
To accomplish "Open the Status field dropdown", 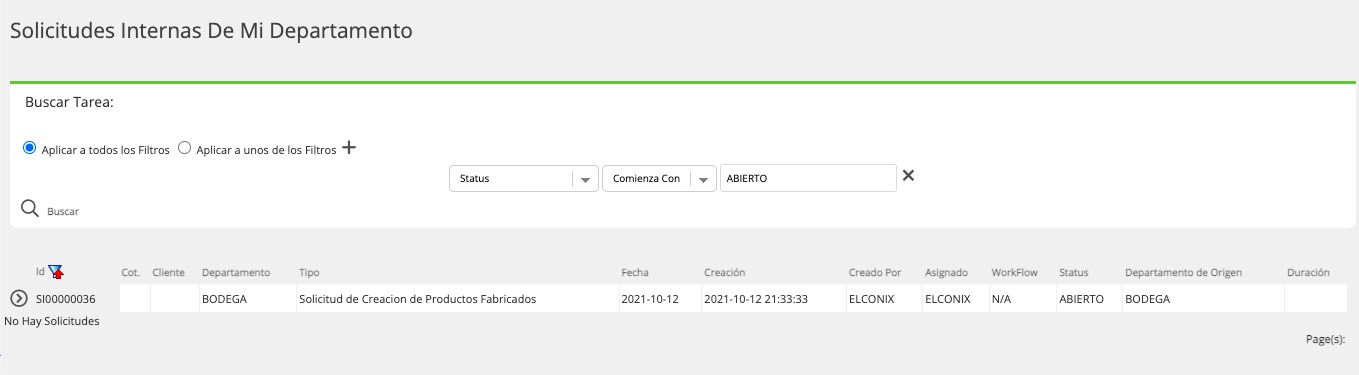I will click(x=524, y=178).
